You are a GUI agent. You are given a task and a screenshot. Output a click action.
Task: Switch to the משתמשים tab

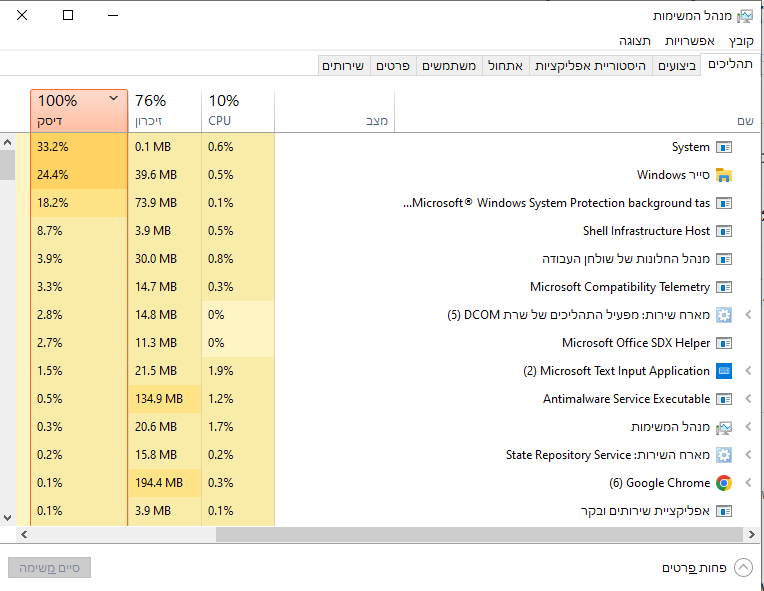pos(449,66)
